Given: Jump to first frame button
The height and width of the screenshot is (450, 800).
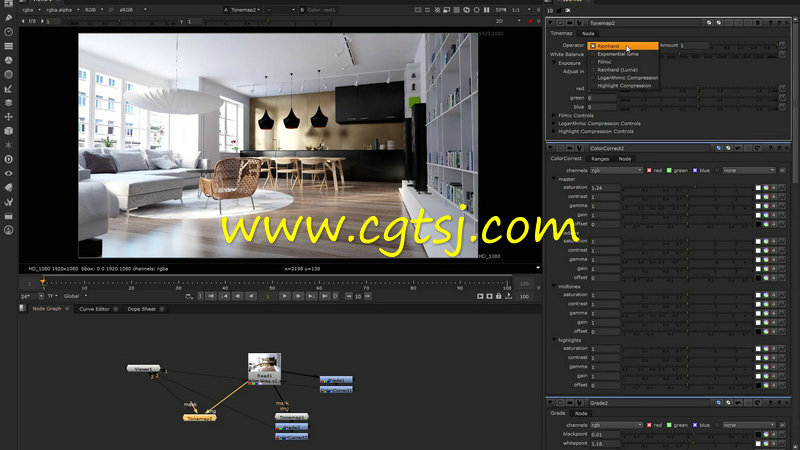Looking at the screenshot, I should pyautogui.click(x=210, y=296).
